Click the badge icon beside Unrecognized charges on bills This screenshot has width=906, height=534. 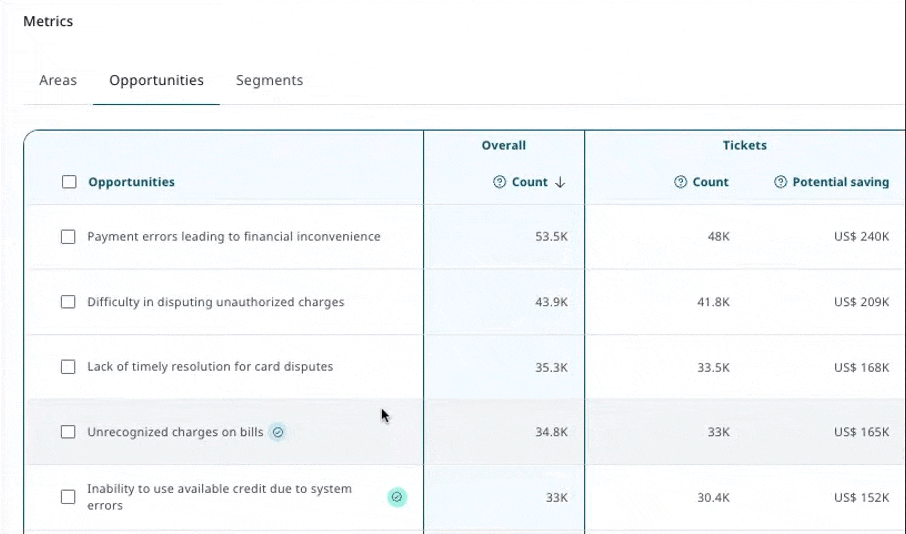tap(278, 432)
